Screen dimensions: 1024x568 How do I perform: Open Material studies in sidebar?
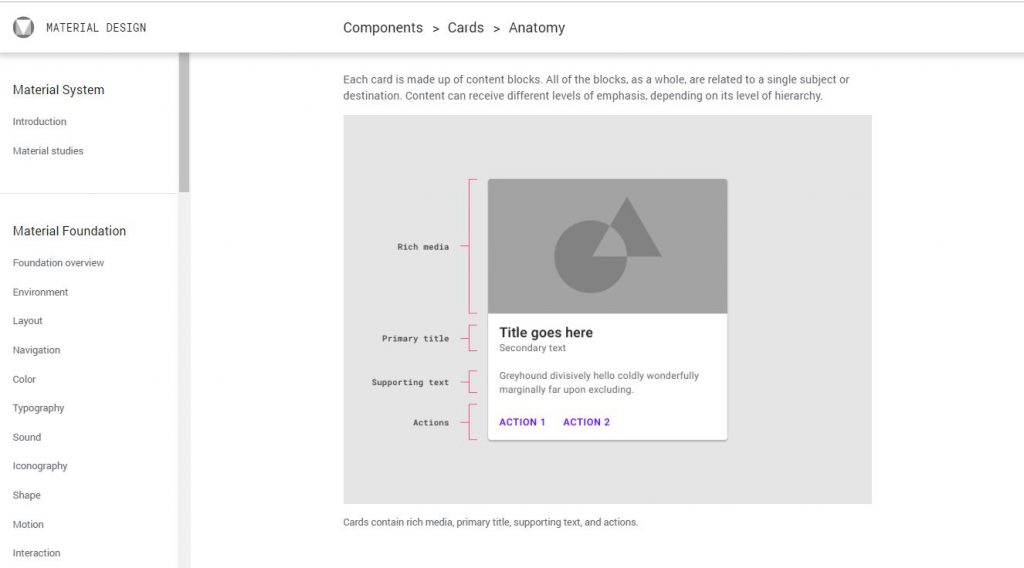(x=48, y=151)
